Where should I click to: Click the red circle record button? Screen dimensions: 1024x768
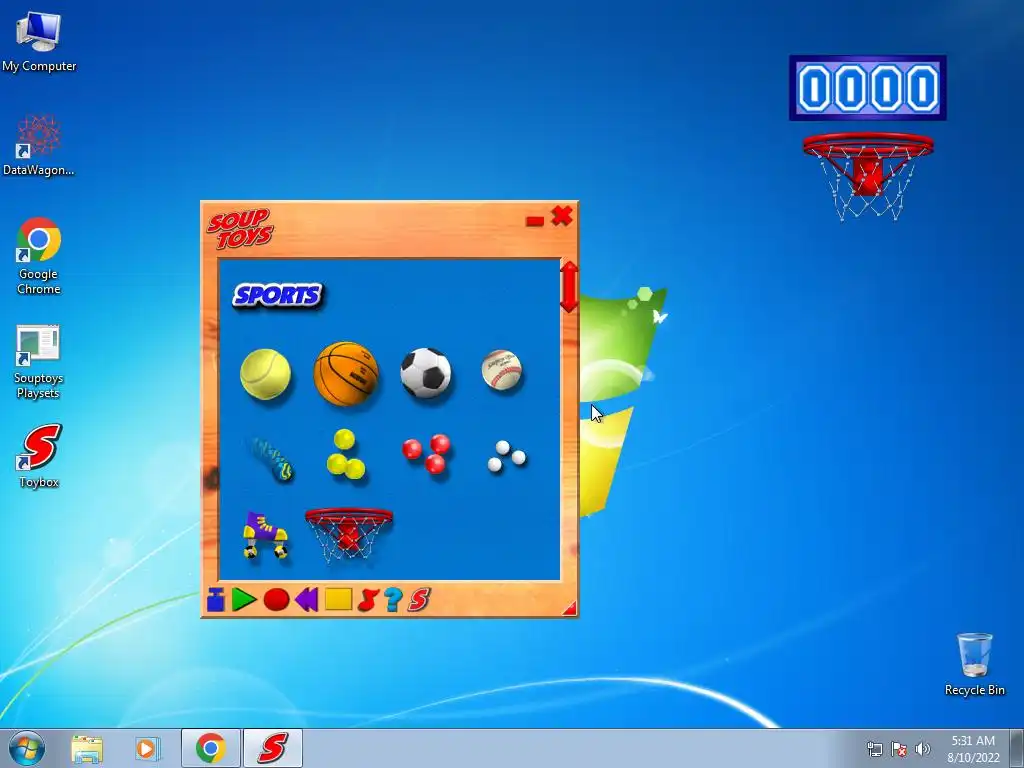276,600
